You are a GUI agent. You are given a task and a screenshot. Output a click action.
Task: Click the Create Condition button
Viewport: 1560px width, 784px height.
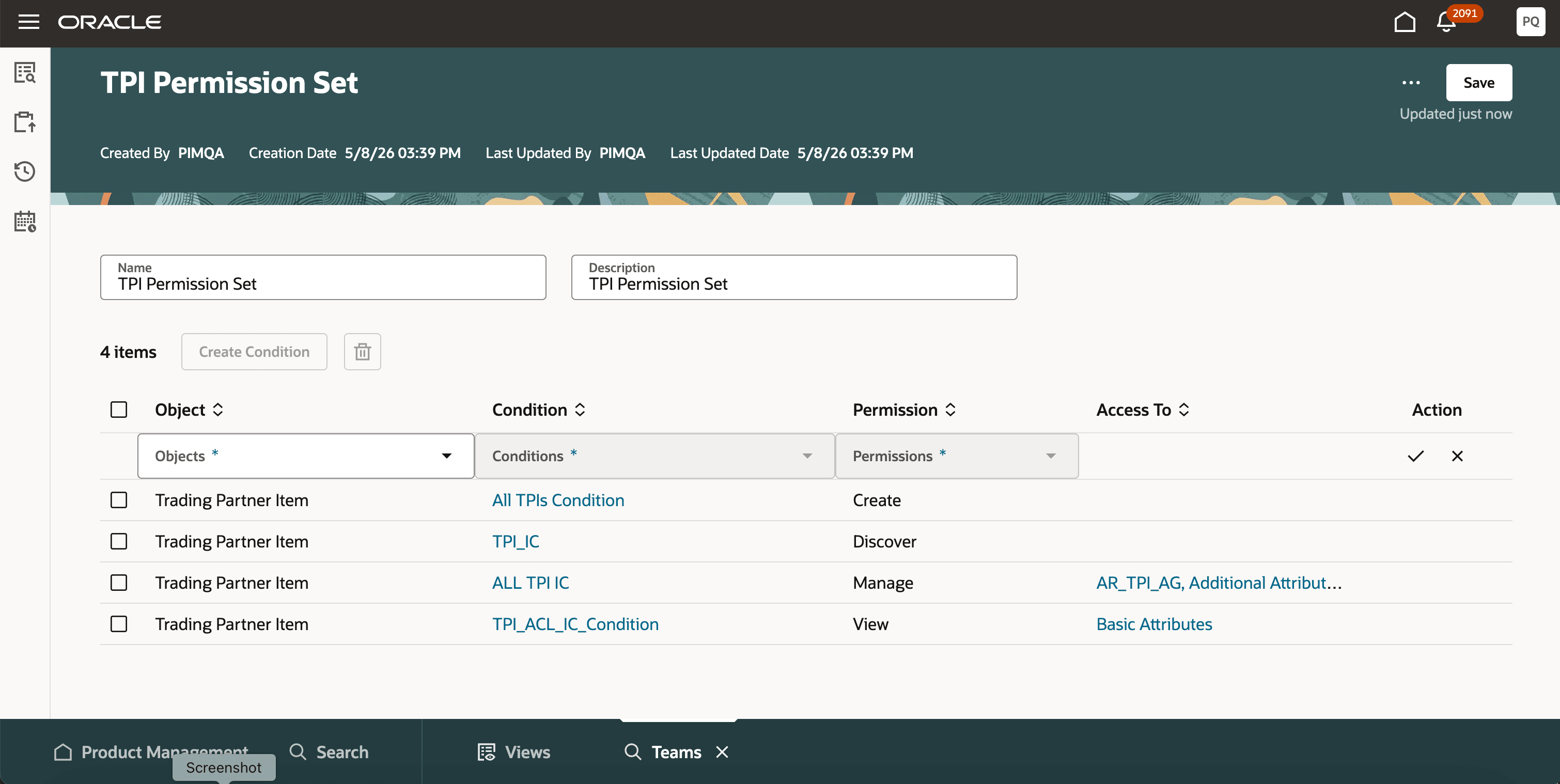254,352
